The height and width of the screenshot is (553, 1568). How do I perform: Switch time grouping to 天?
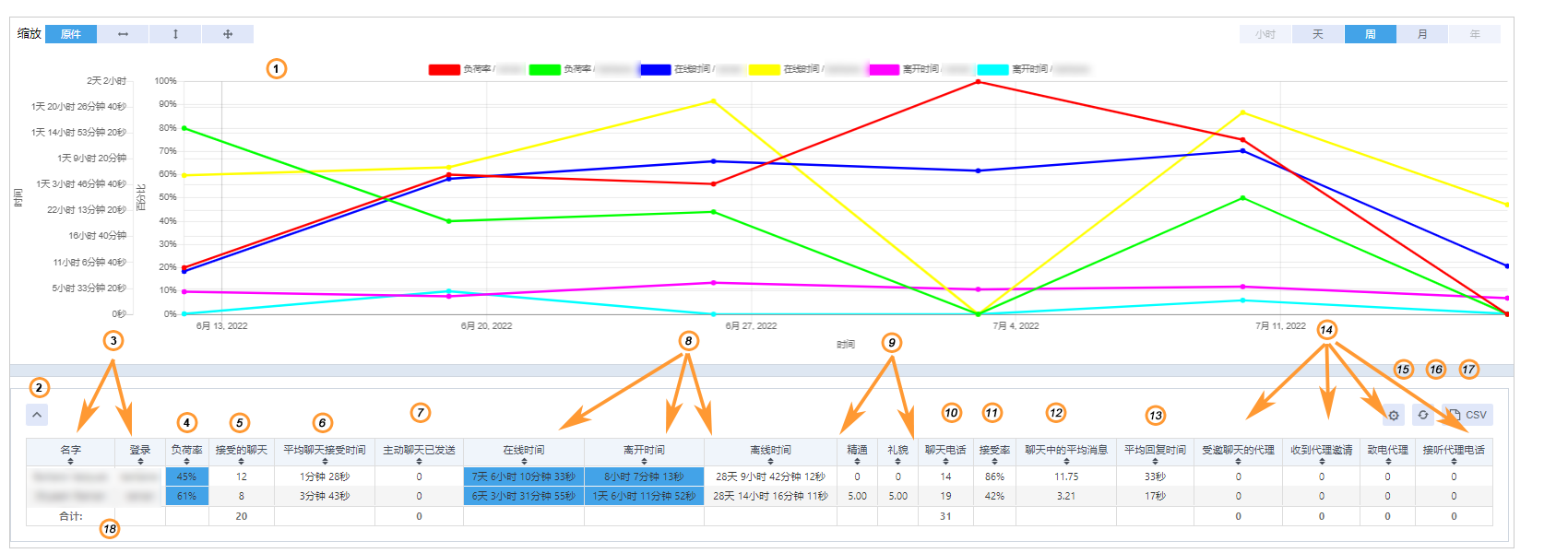[1318, 34]
